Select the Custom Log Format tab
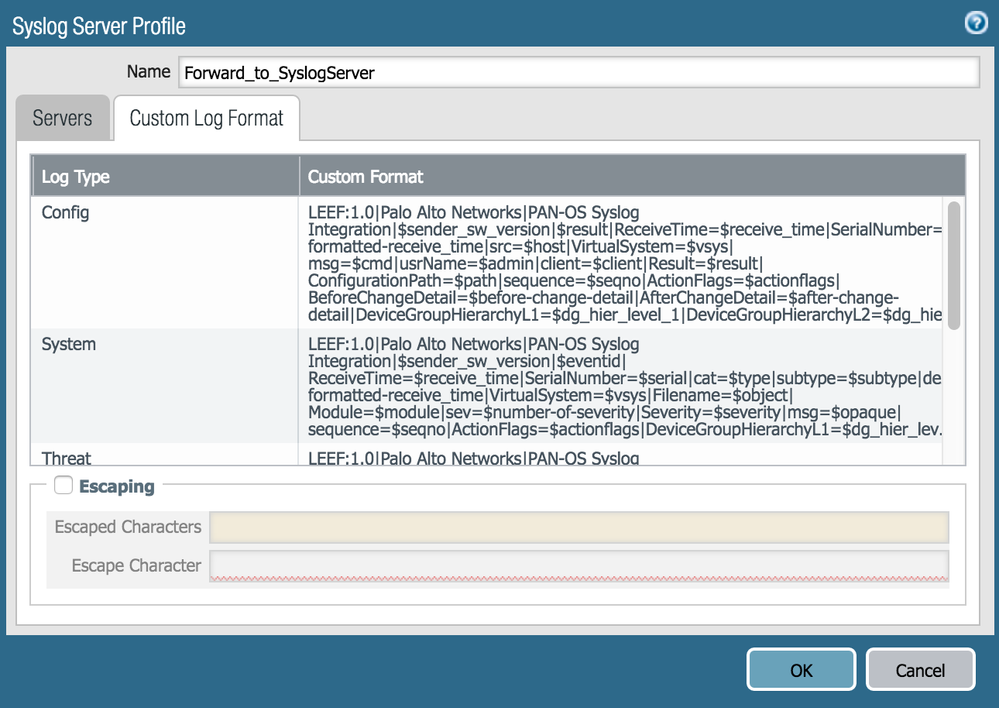 206,118
